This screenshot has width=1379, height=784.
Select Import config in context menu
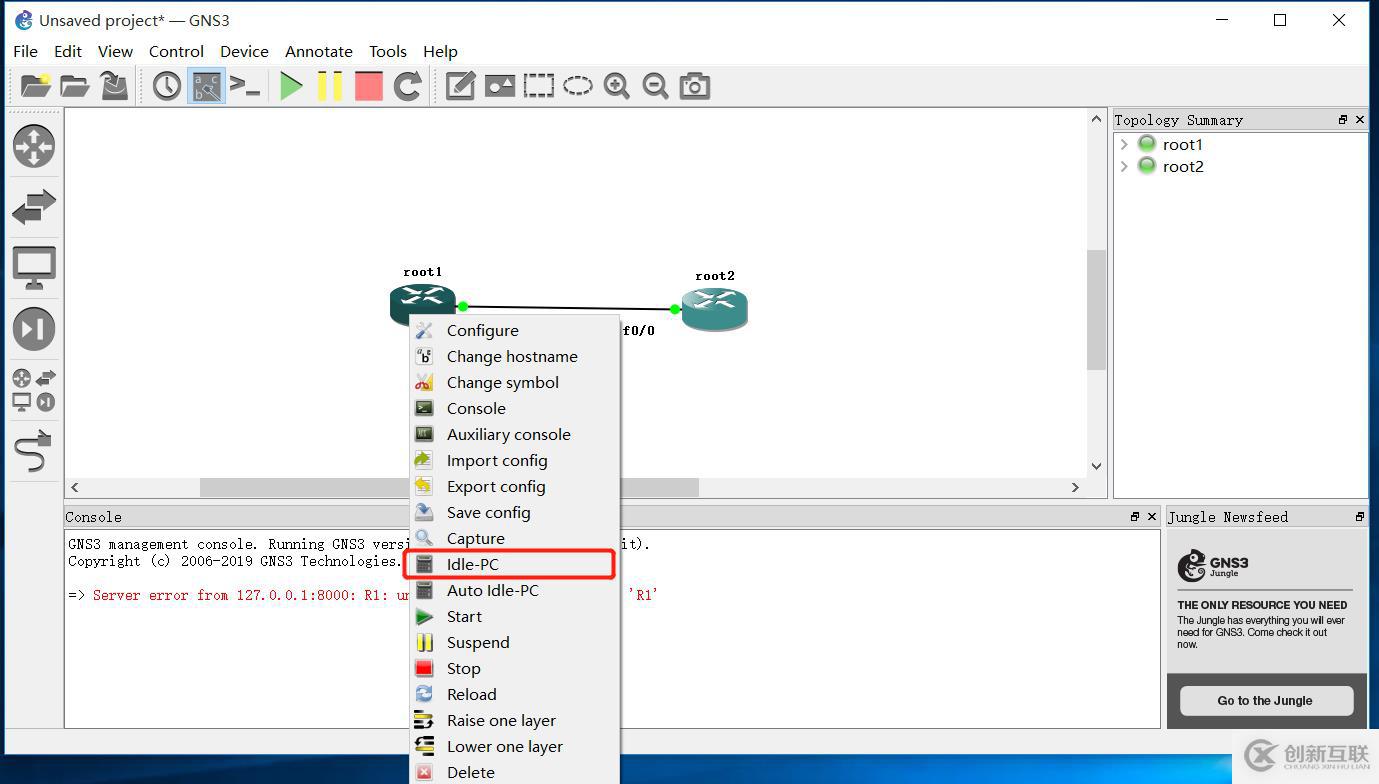[x=515, y=460]
